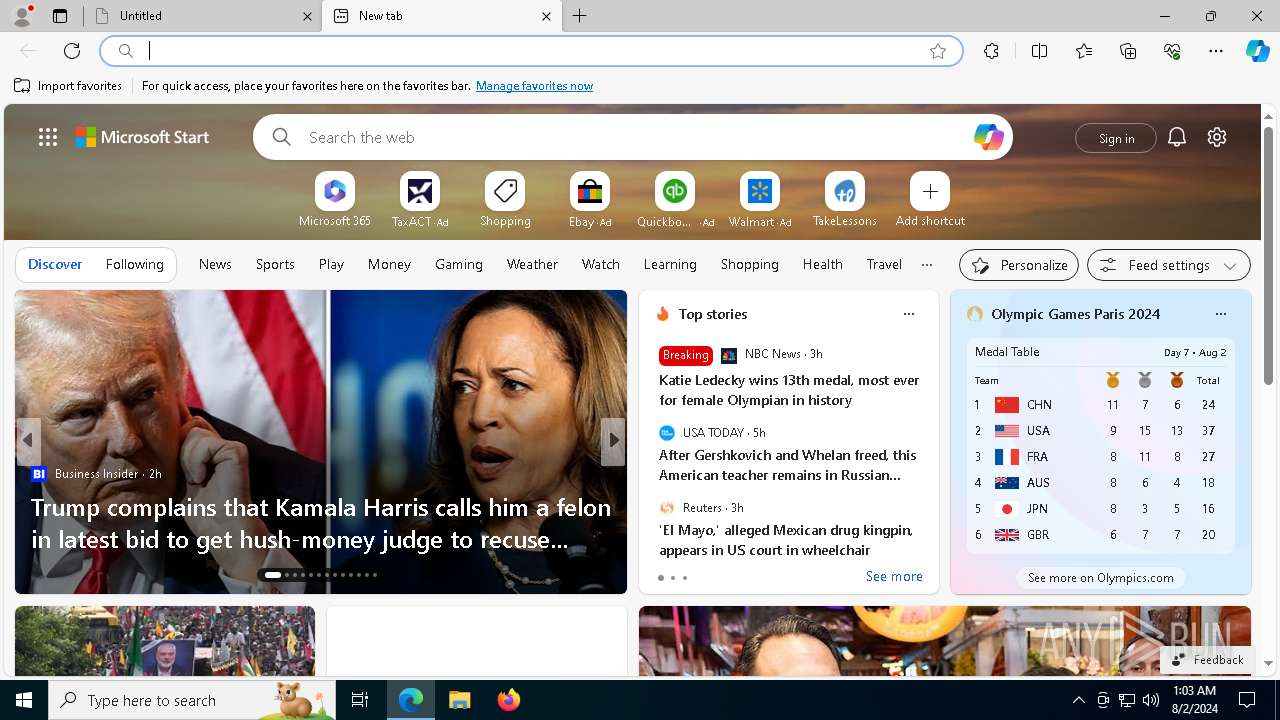Open the notifications bell
This screenshot has height=720, width=1280.
pyautogui.click(x=1177, y=138)
